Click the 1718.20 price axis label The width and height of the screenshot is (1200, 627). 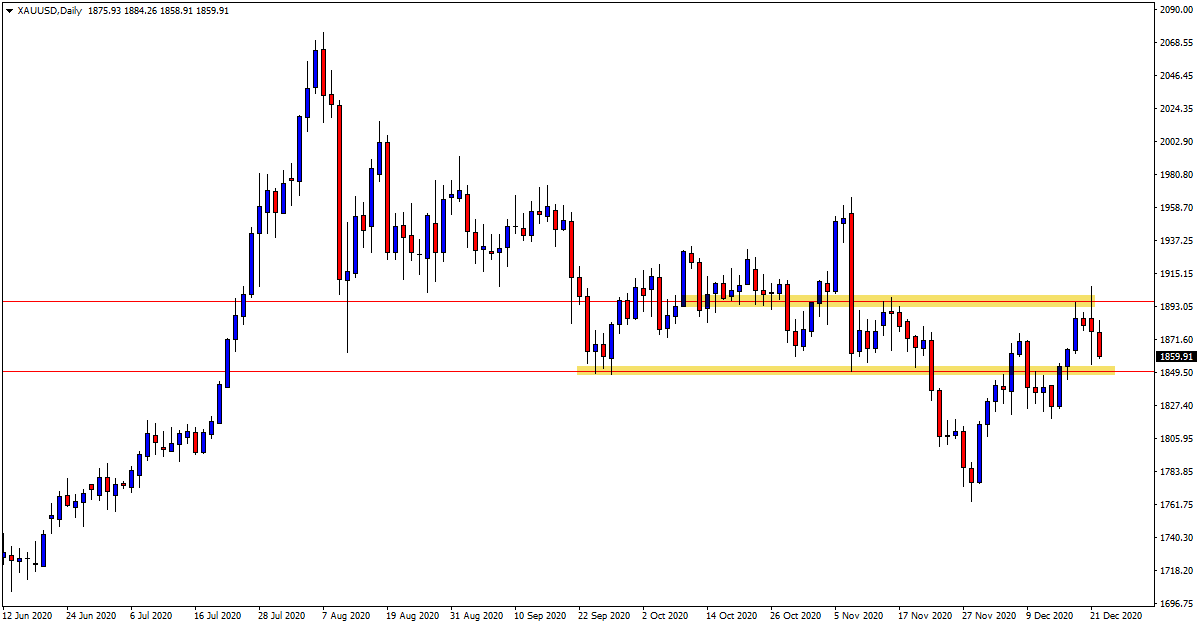click(x=1177, y=571)
